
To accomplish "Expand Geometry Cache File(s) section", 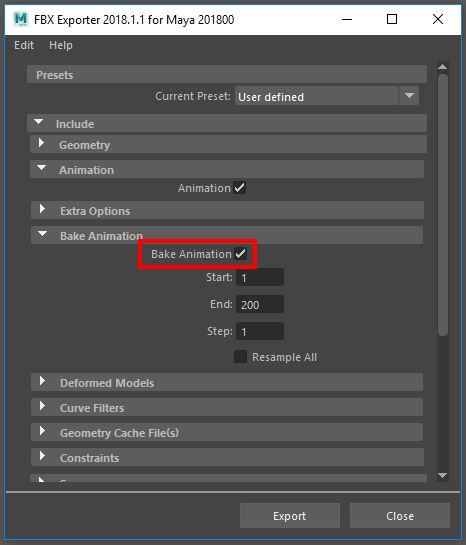I will pos(42,431).
